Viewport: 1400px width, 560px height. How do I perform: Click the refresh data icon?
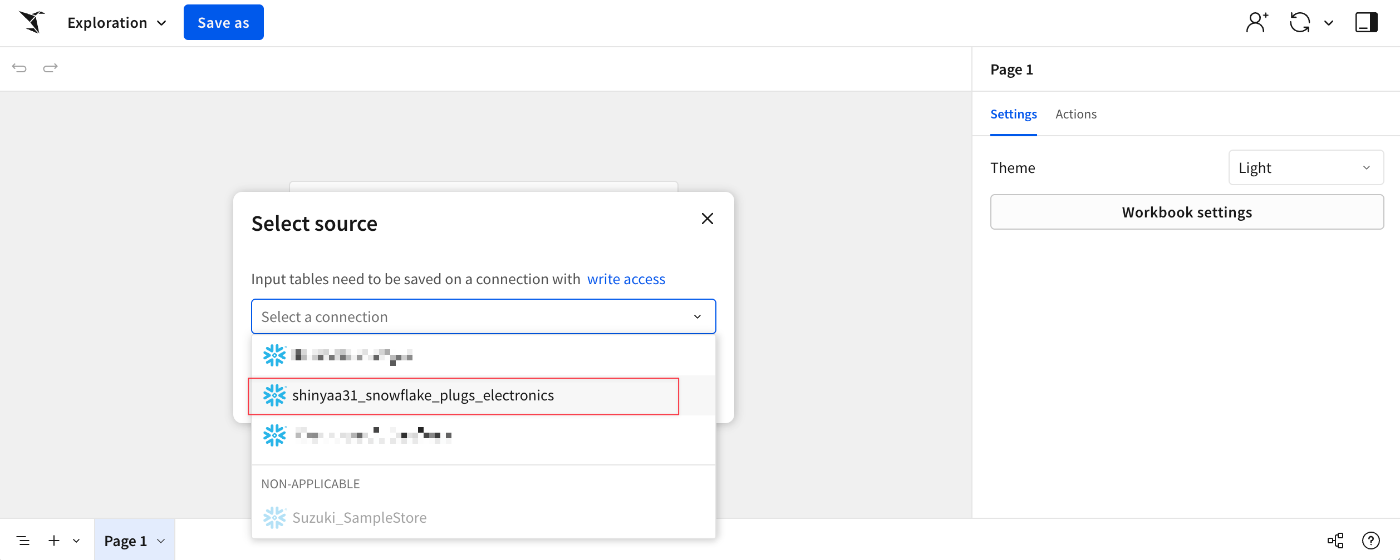[x=1300, y=22]
